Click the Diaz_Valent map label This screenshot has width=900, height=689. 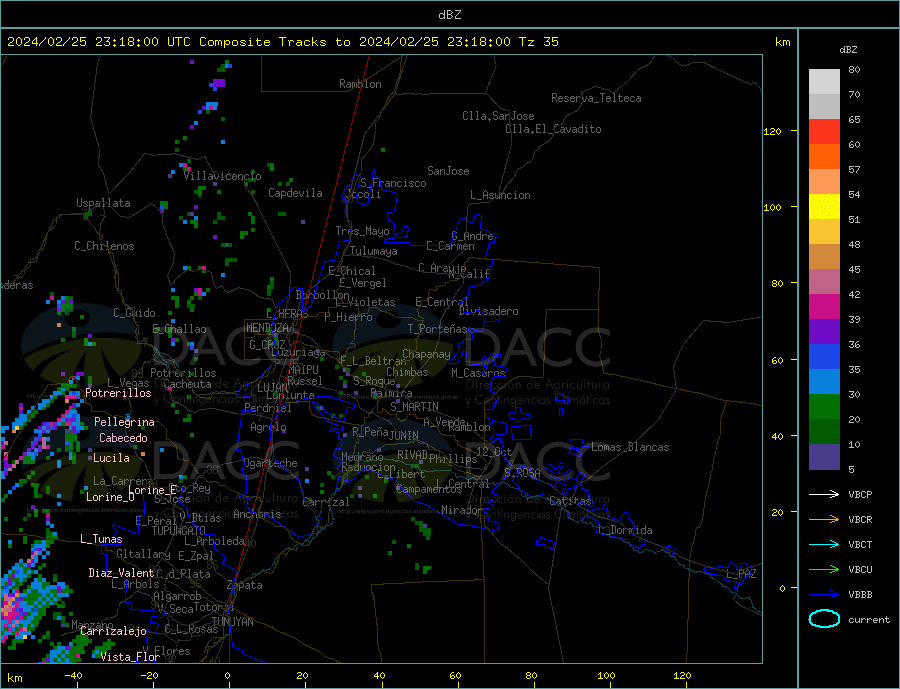tap(121, 573)
